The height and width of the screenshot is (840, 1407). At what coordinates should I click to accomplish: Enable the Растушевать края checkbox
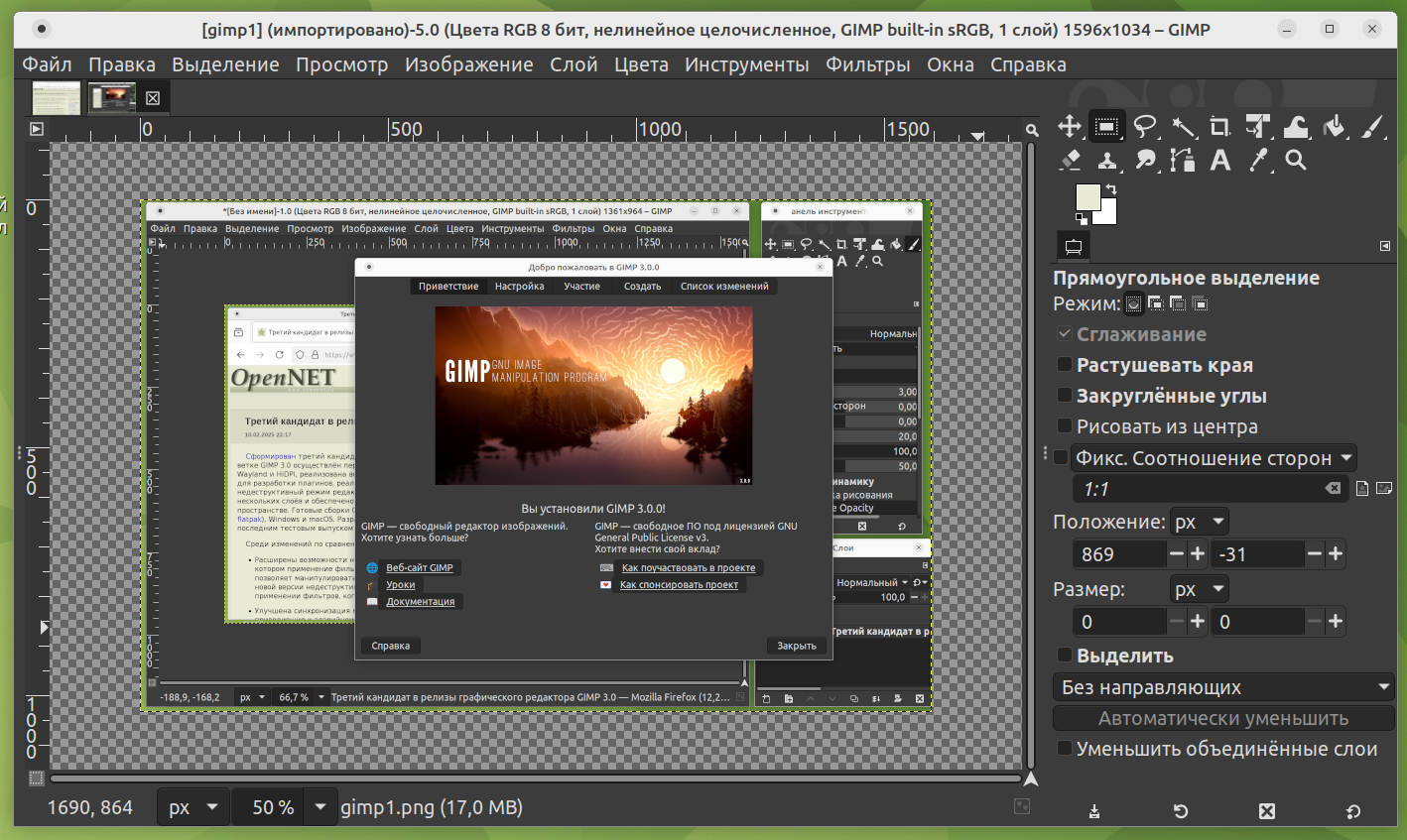point(1065,365)
